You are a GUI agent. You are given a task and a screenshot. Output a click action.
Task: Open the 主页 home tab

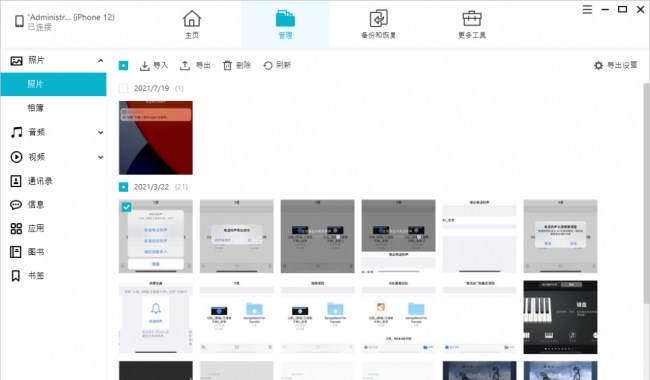point(192,24)
